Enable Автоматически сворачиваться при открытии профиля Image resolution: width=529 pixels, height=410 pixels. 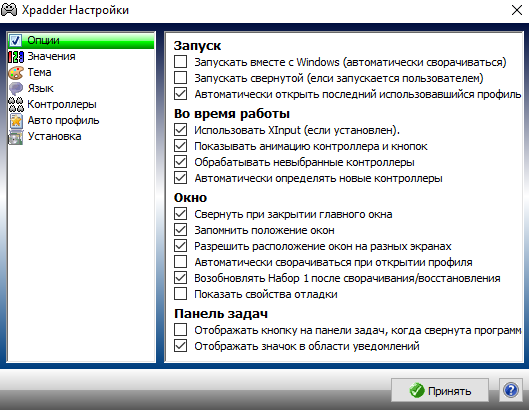tap(180, 262)
